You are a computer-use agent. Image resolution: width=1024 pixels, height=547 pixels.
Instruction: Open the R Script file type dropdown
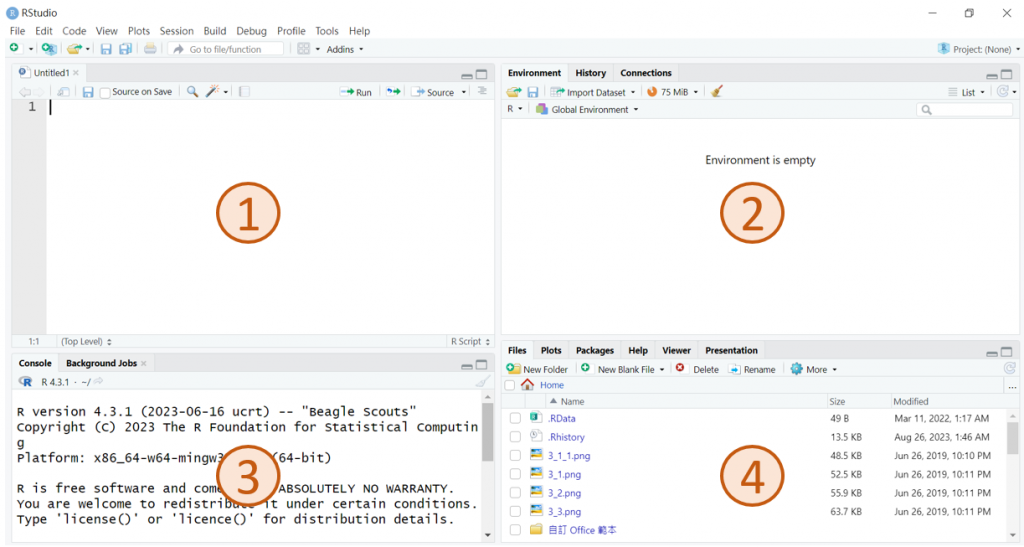(x=470, y=341)
